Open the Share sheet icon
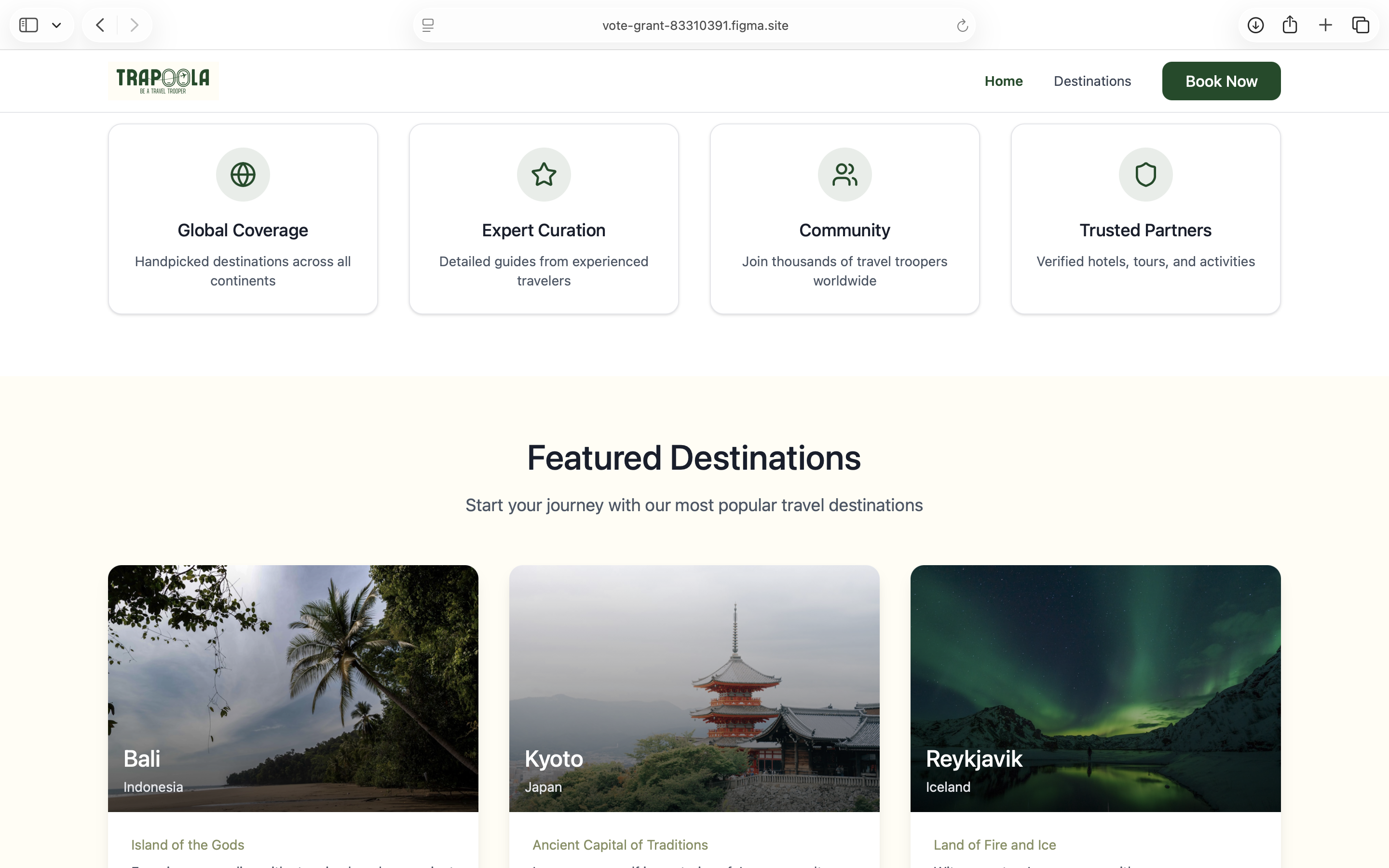 point(1290,25)
